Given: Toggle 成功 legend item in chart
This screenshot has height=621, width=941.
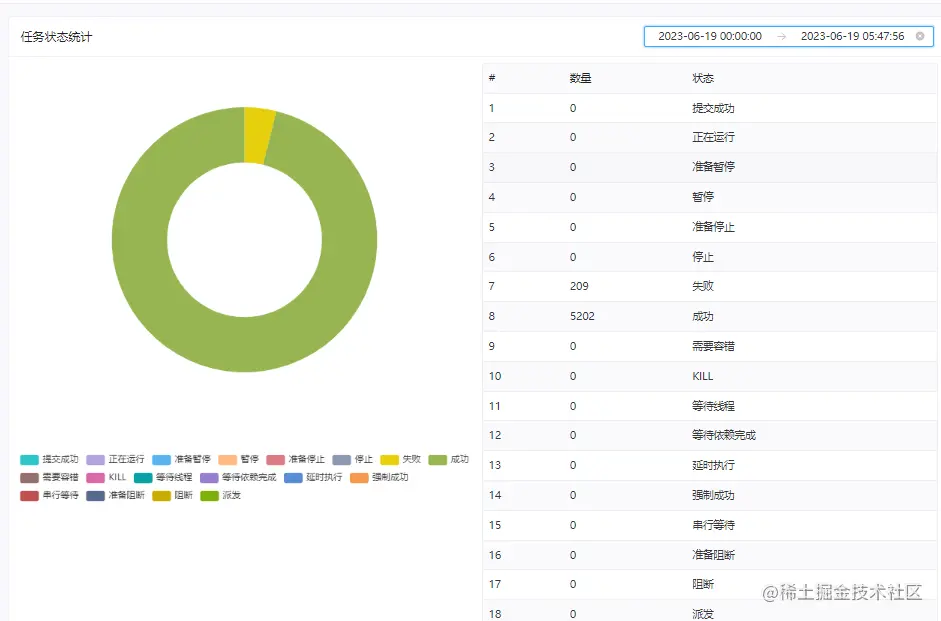Looking at the screenshot, I should 448,460.
